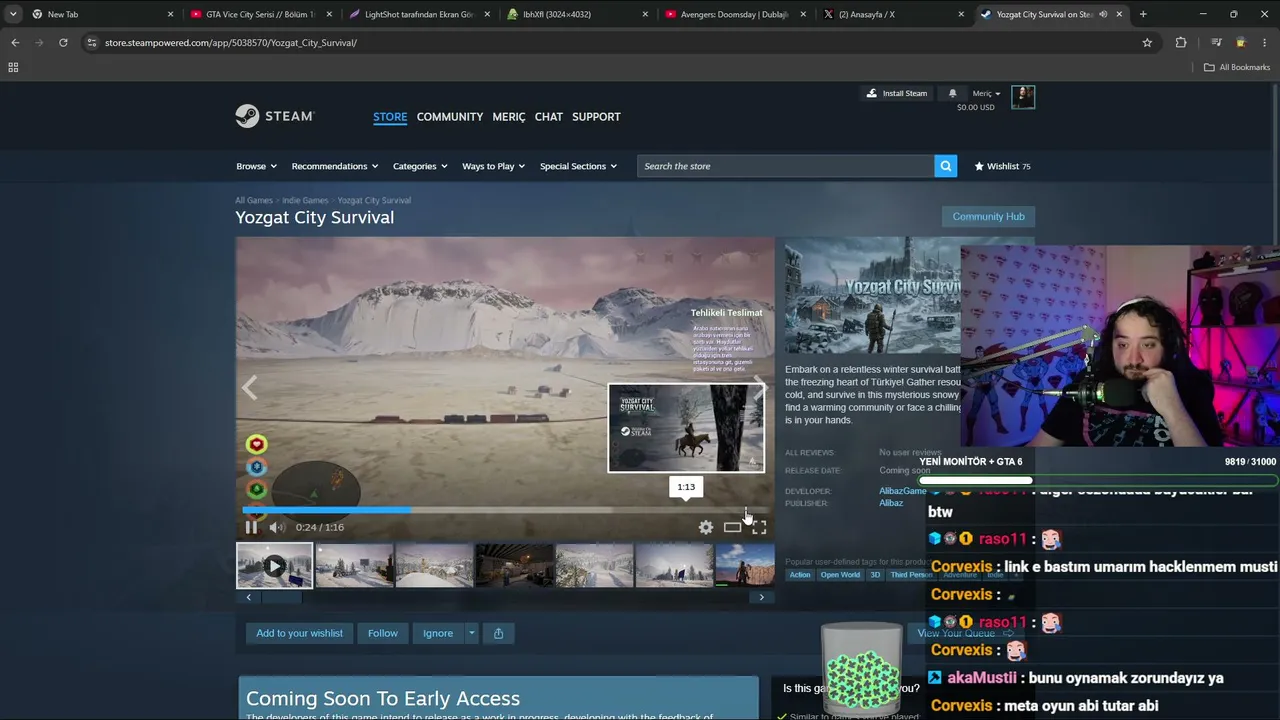Select the trailer thumbnail with play icon
Screen dimensions: 1280x720
(x=274, y=566)
